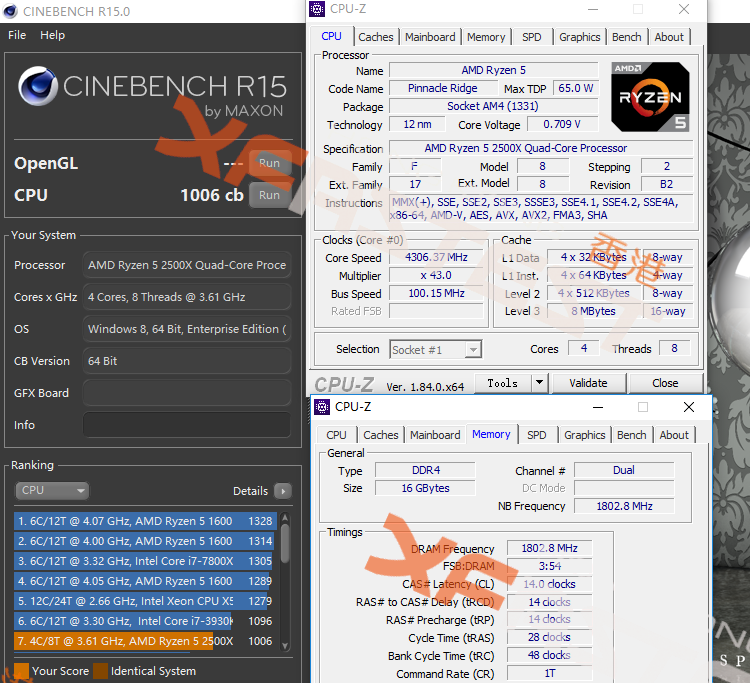
Task: Select ranking row 4 Ryzen 5 1600 1289
Action: tap(145, 581)
